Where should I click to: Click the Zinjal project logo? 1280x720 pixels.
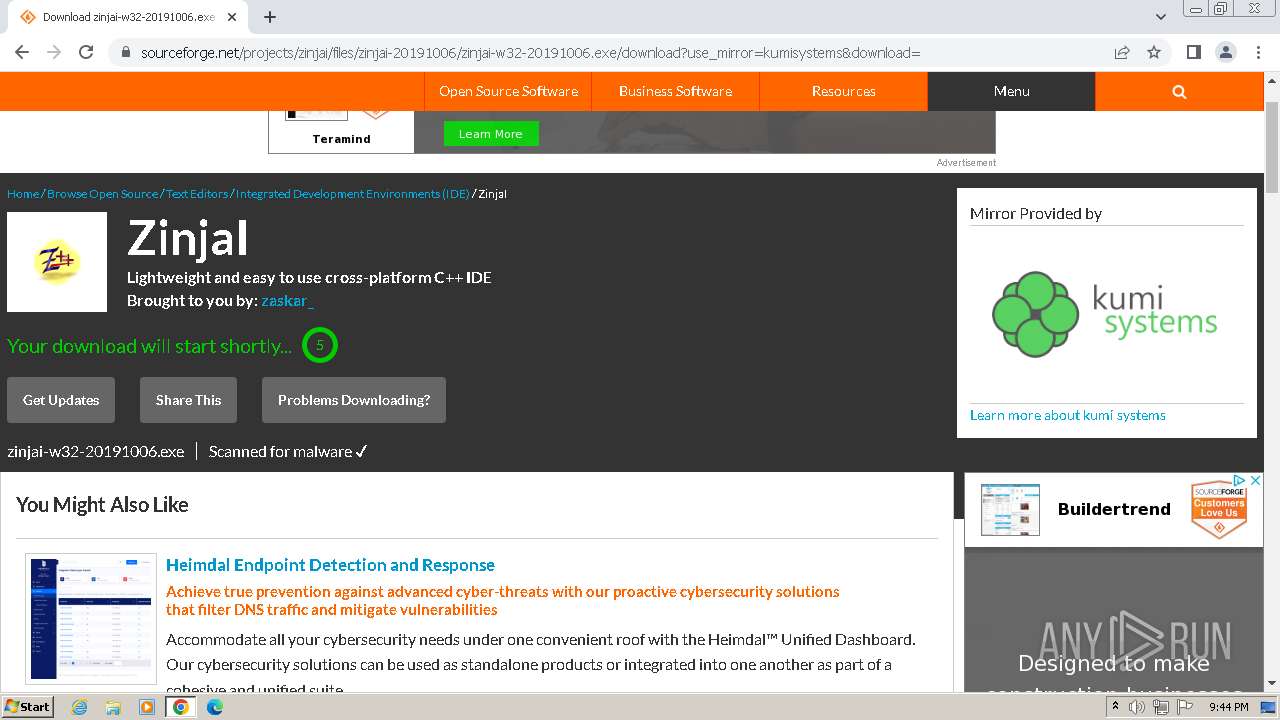point(57,262)
